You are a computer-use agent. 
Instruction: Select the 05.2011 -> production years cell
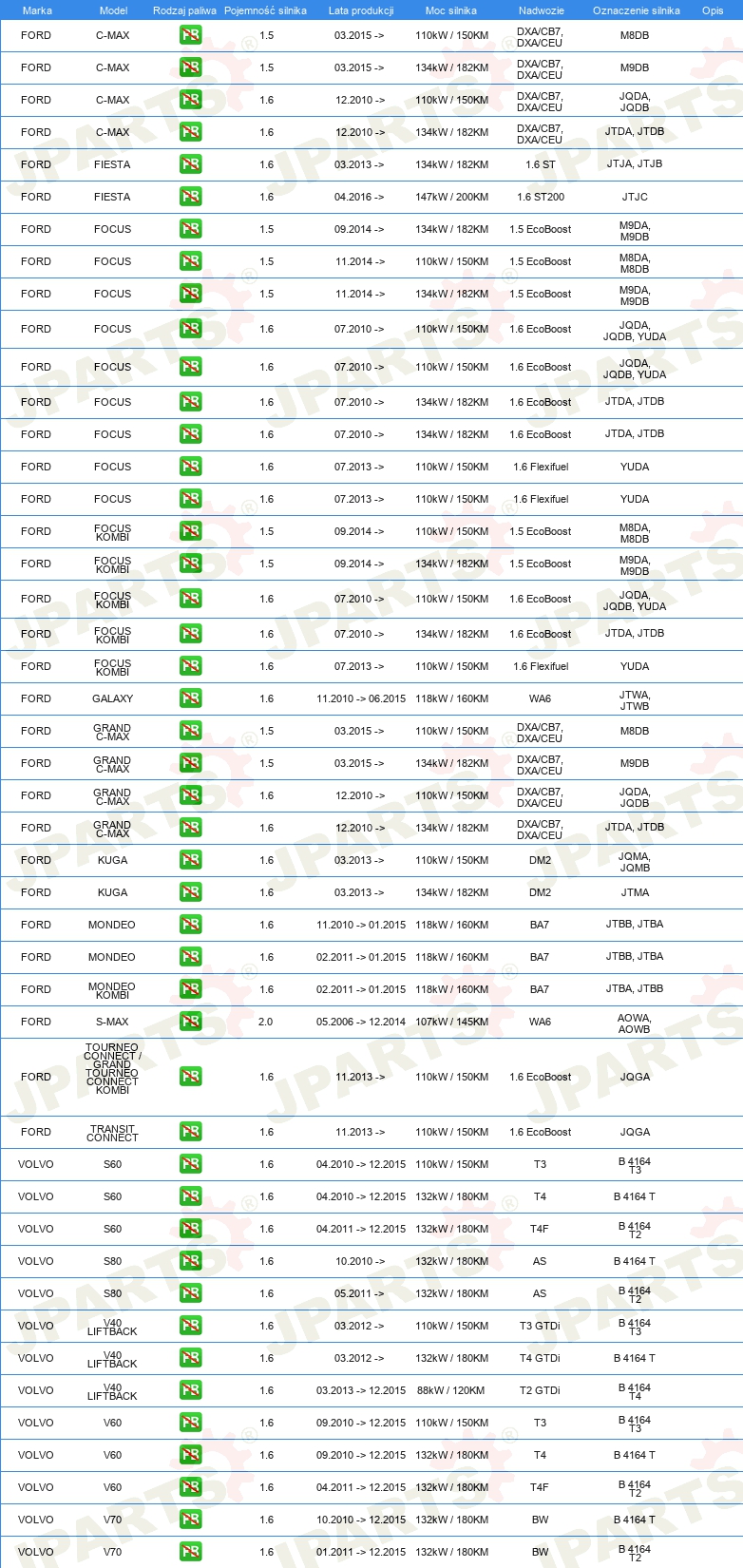coord(359,1293)
